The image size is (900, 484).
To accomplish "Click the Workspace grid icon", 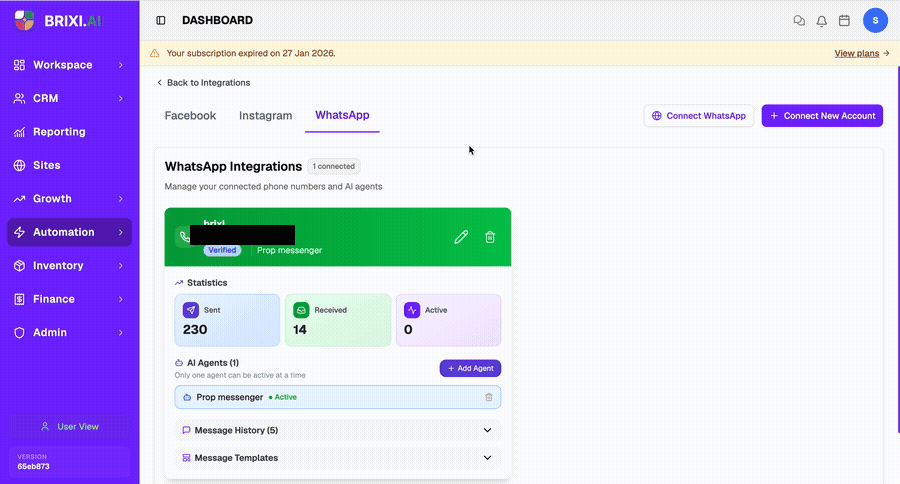I will click(20, 65).
